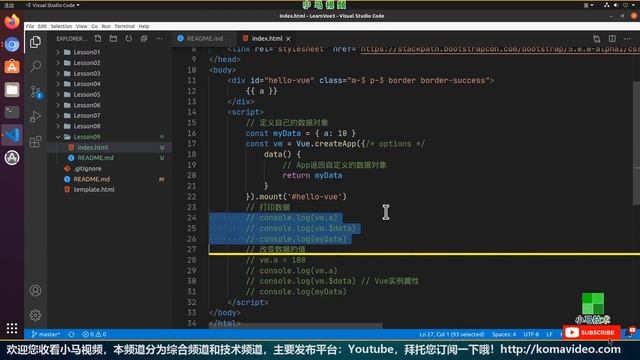Launch Firefox from the Ubuntu dock
The height and width of the screenshot is (360, 640).
click(x=12, y=21)
